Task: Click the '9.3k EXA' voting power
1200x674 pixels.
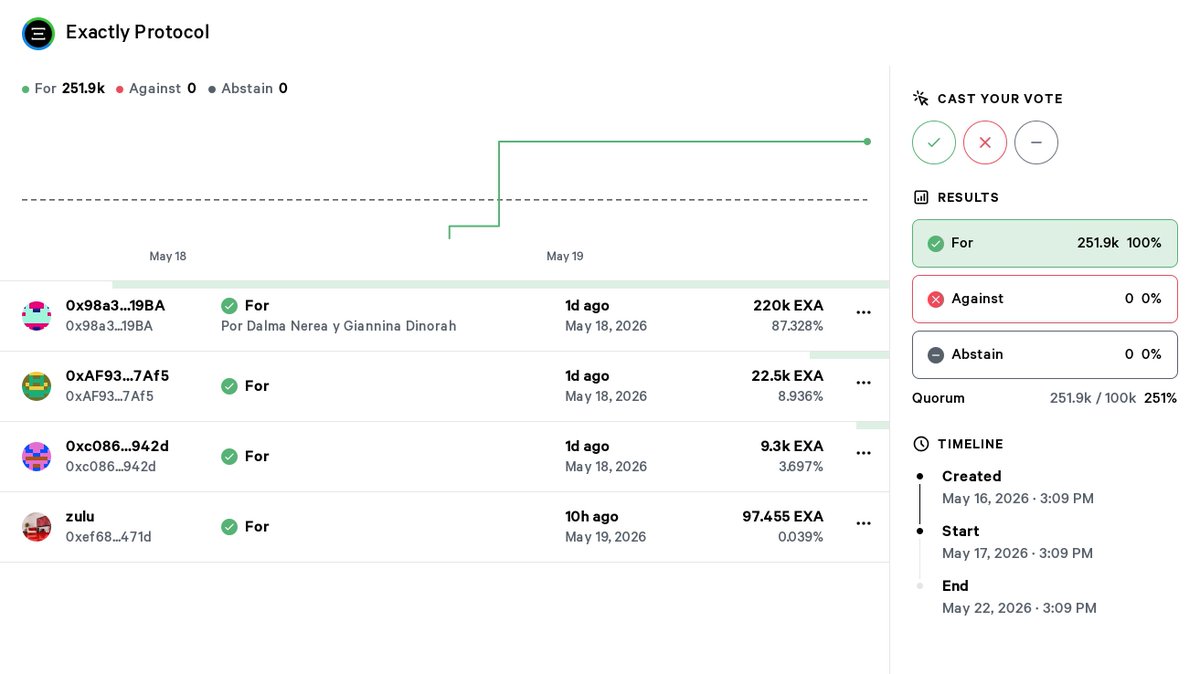Action: (x=792, y=446)
